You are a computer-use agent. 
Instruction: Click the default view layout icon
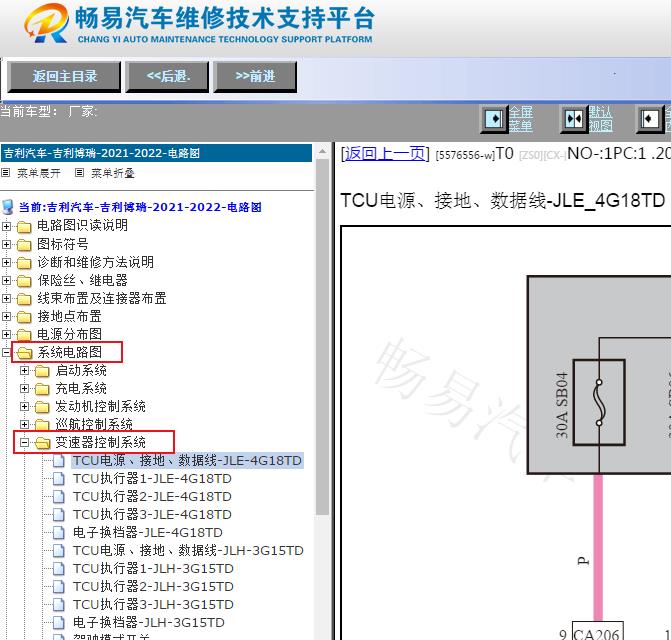click(574, 119)
